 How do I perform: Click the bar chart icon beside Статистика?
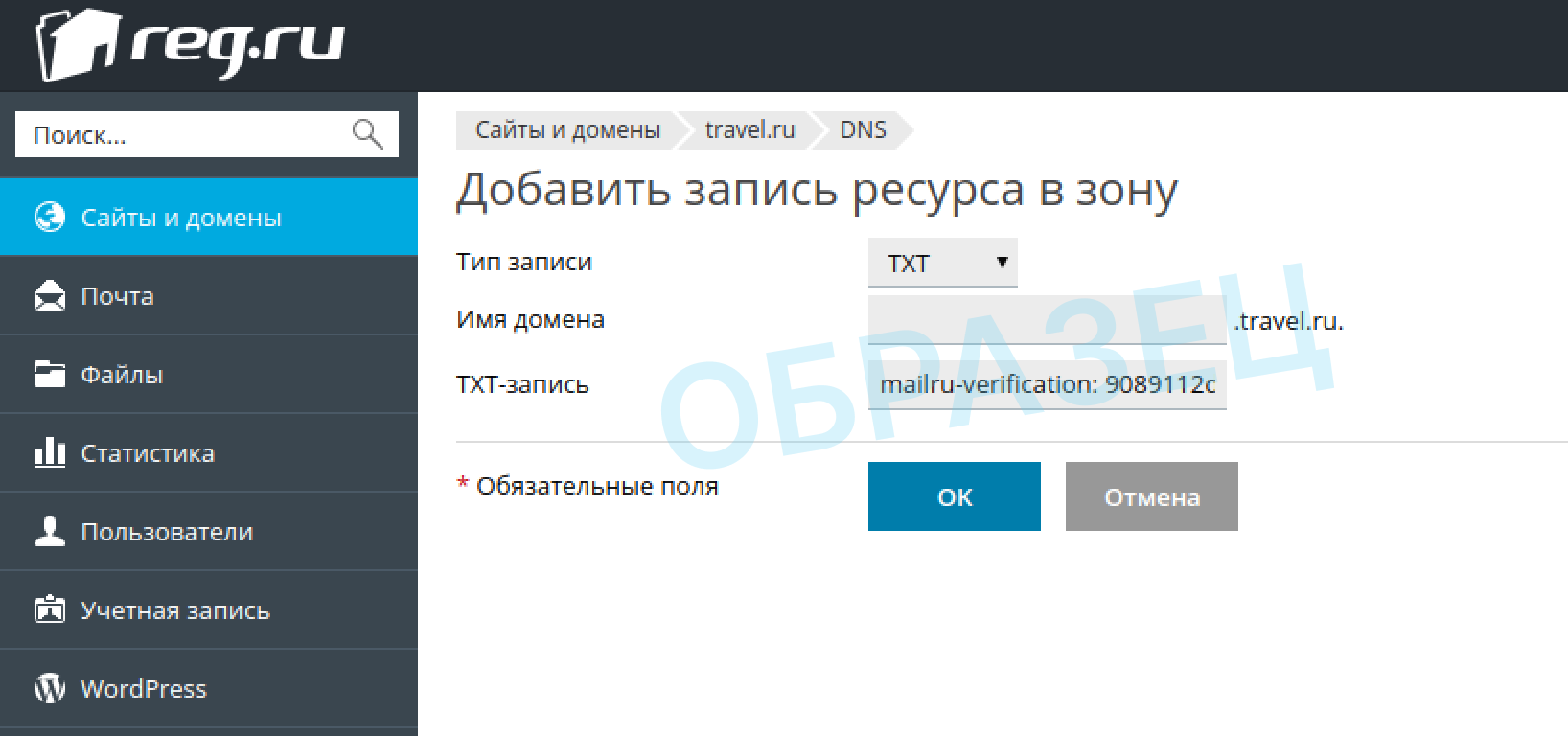[x=49, y=452]
